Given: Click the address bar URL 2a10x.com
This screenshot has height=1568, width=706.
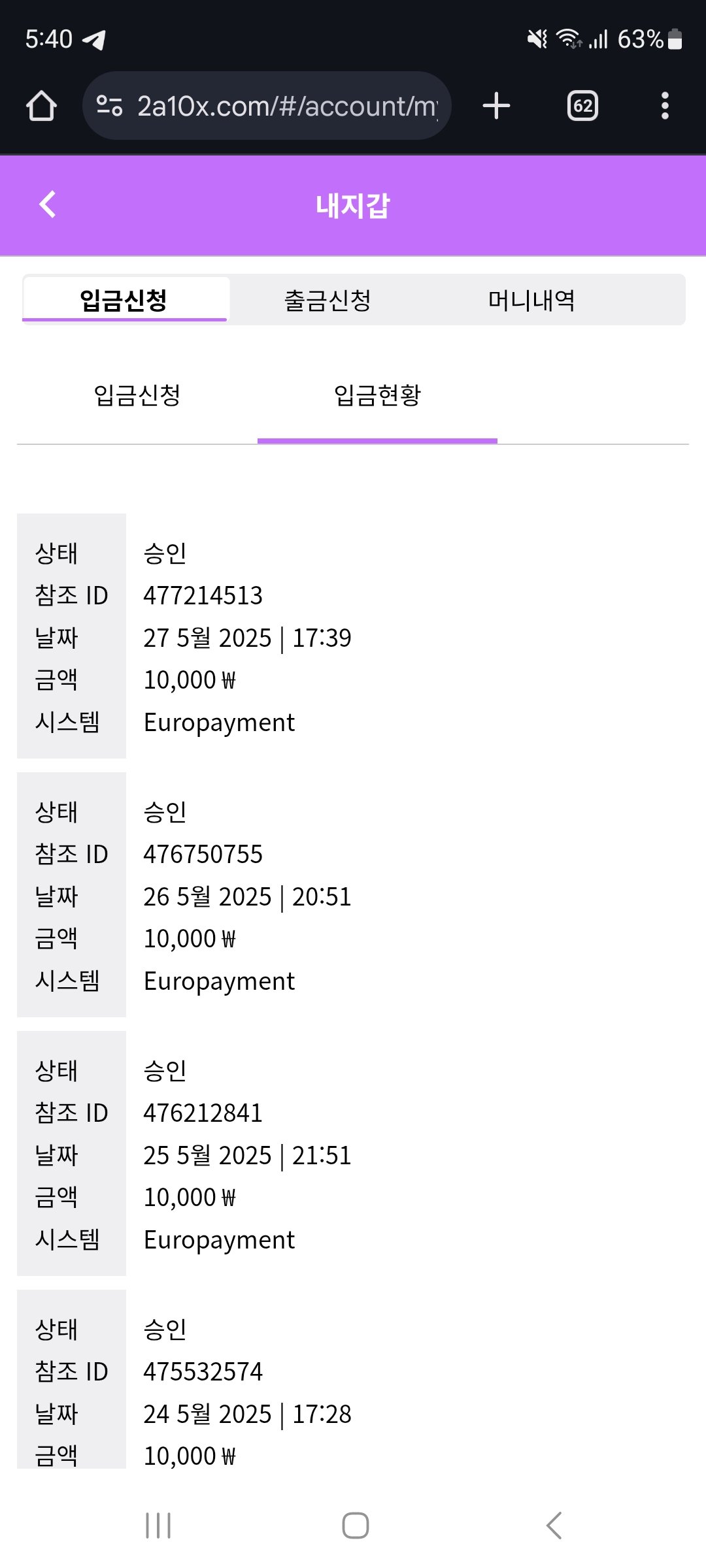Looking at the screenshot, I should coord(286,106).
